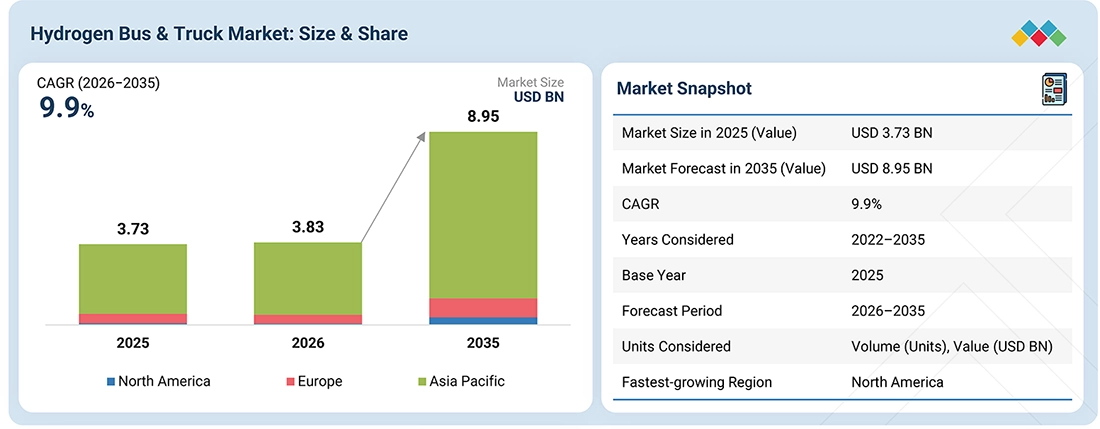
Task: Click the 2025 bar's green Asia Pacific segment
Action: click(133, 279)
